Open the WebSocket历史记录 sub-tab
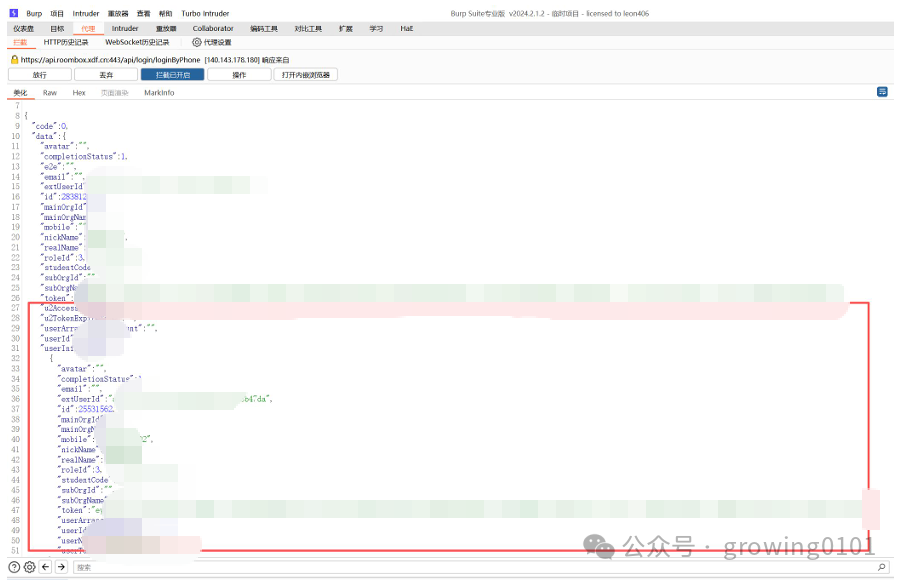Viewport: 904px width, 582px height. tap(137, 42)
